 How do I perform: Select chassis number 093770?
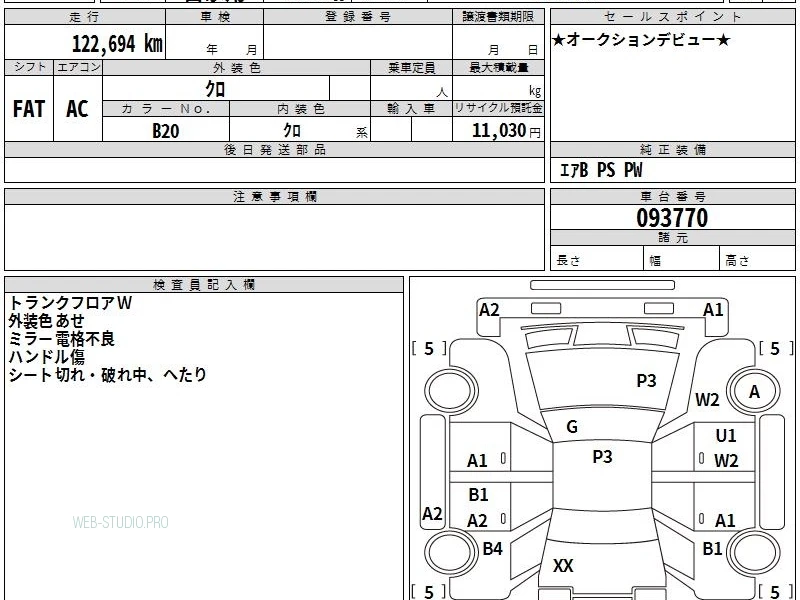point(672,218)
